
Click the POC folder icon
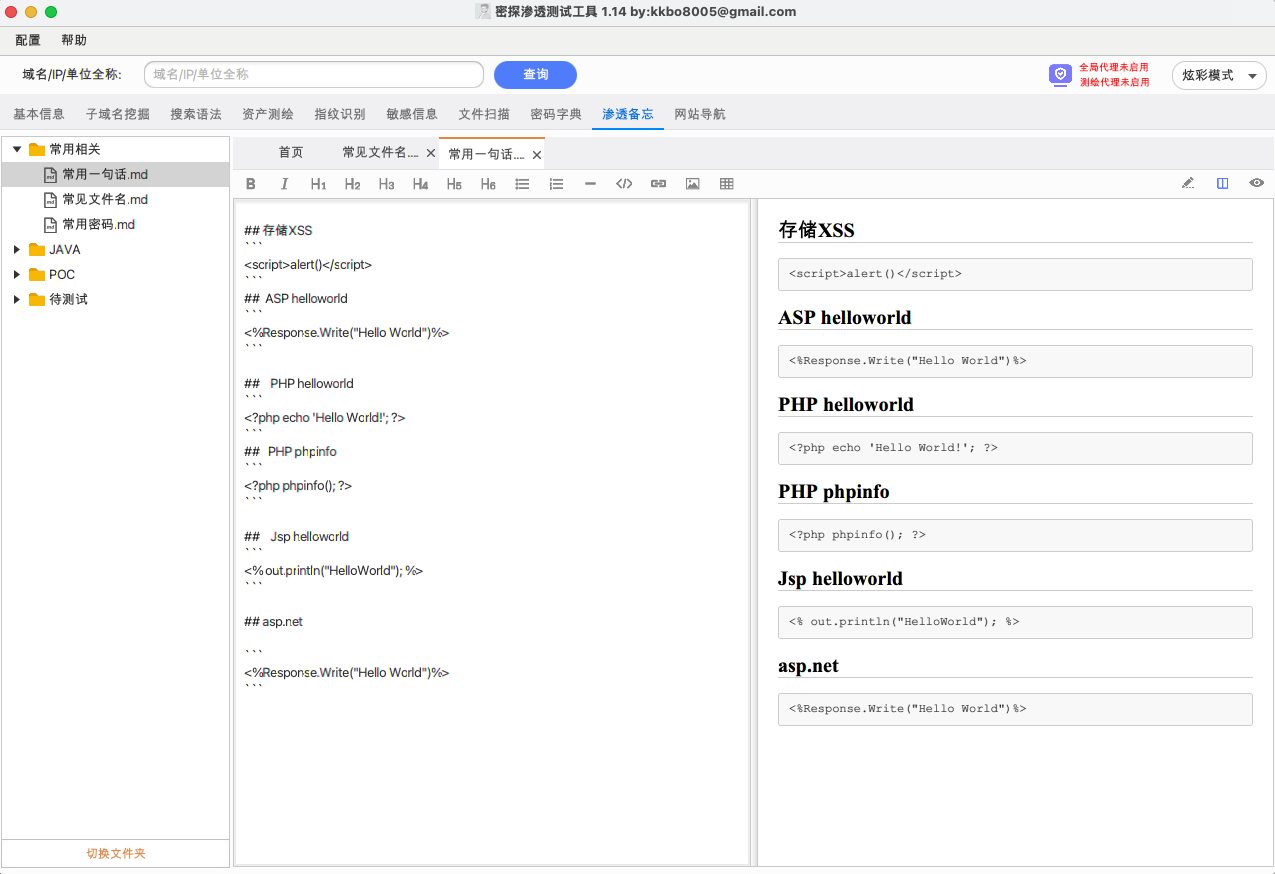(37, 274)
